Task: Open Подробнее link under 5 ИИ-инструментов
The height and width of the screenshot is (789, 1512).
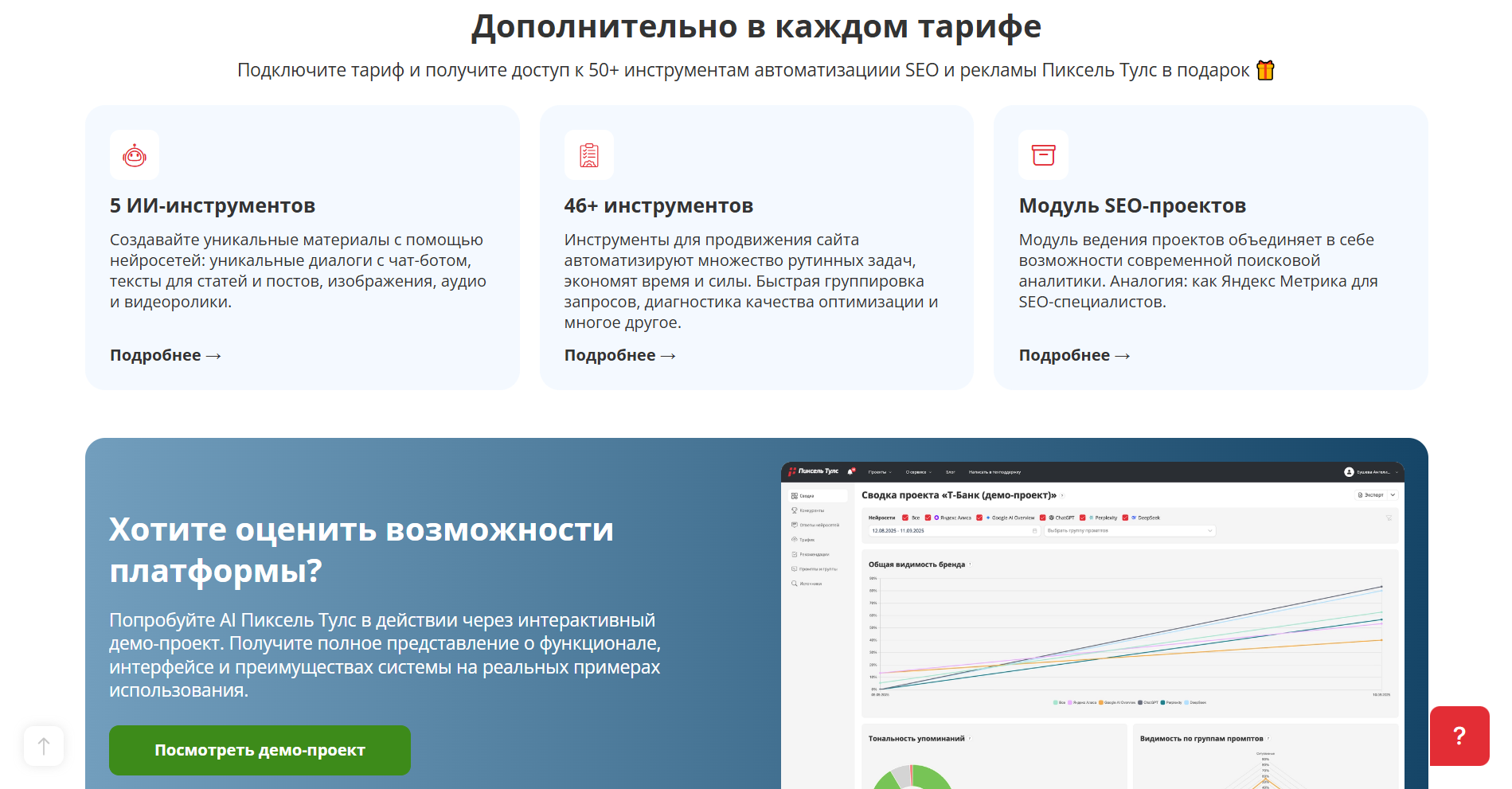Action: [x=165, y=355]
